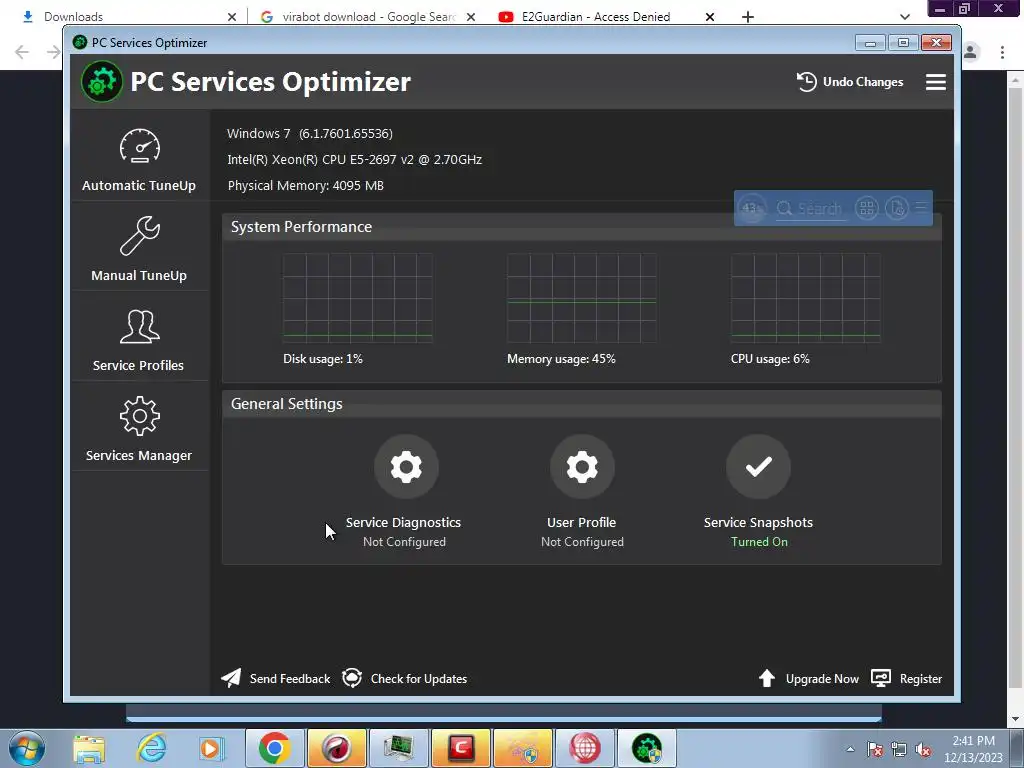Open Service Diagnostics gear setting
The height and width of the screenshot is (768, 1024).
tap(406, 467)
